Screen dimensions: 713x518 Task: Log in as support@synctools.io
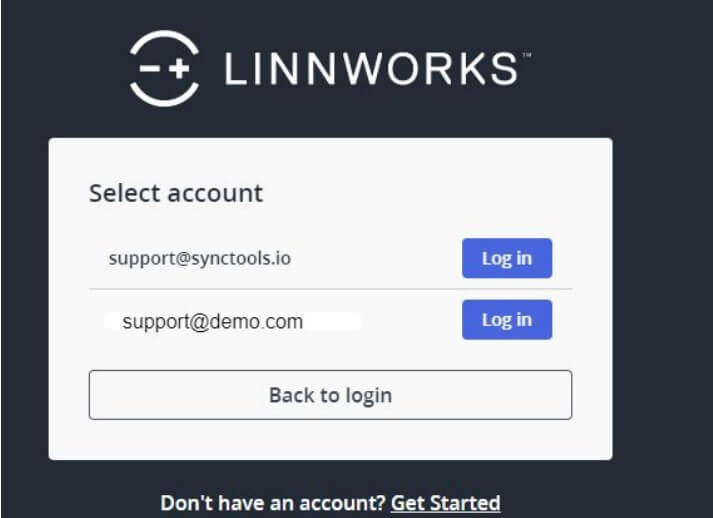(x=507, y=258)
